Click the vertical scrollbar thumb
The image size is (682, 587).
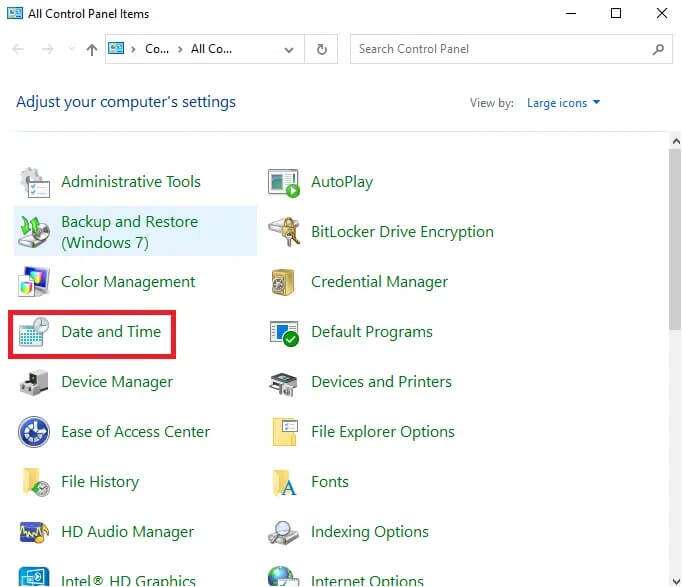point(675,239)
